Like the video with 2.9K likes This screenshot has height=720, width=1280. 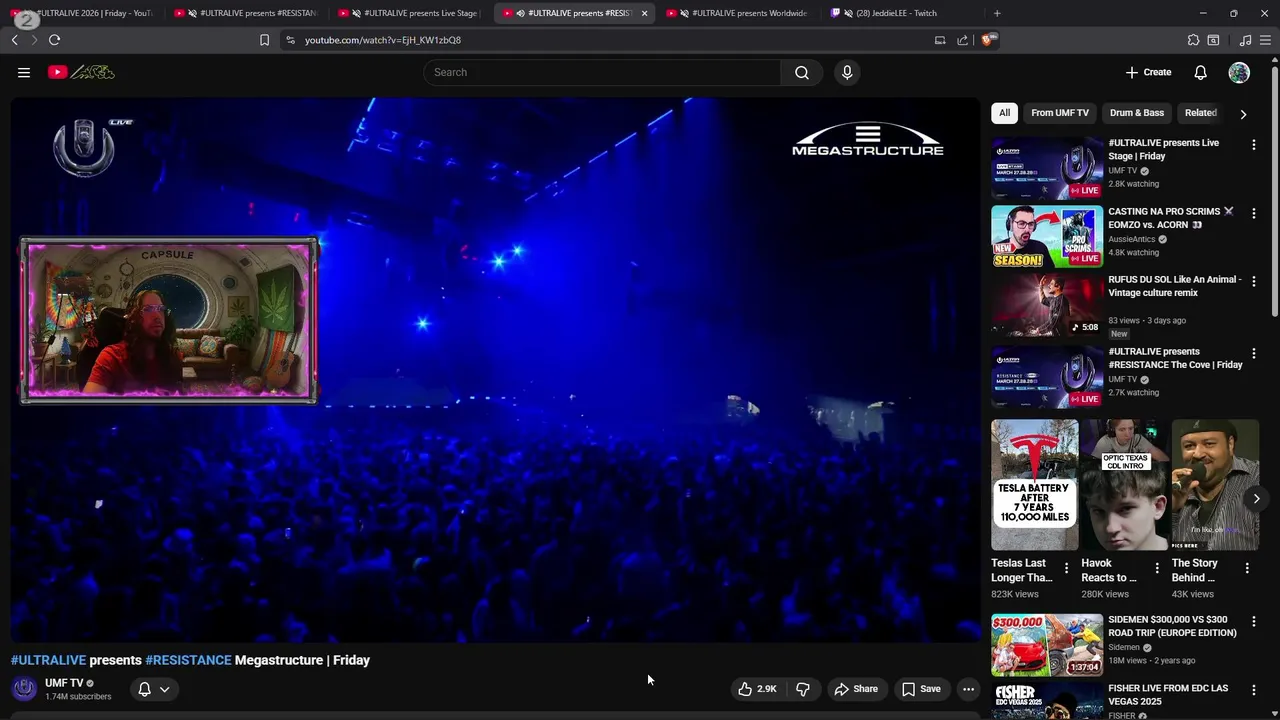[757, 689]
